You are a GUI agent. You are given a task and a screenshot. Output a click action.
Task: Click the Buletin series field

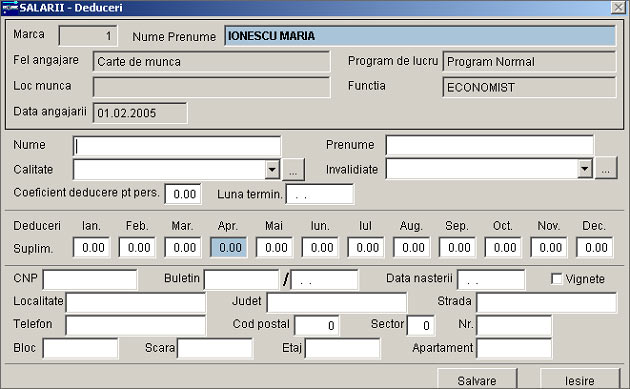click(x=241, y=280)
